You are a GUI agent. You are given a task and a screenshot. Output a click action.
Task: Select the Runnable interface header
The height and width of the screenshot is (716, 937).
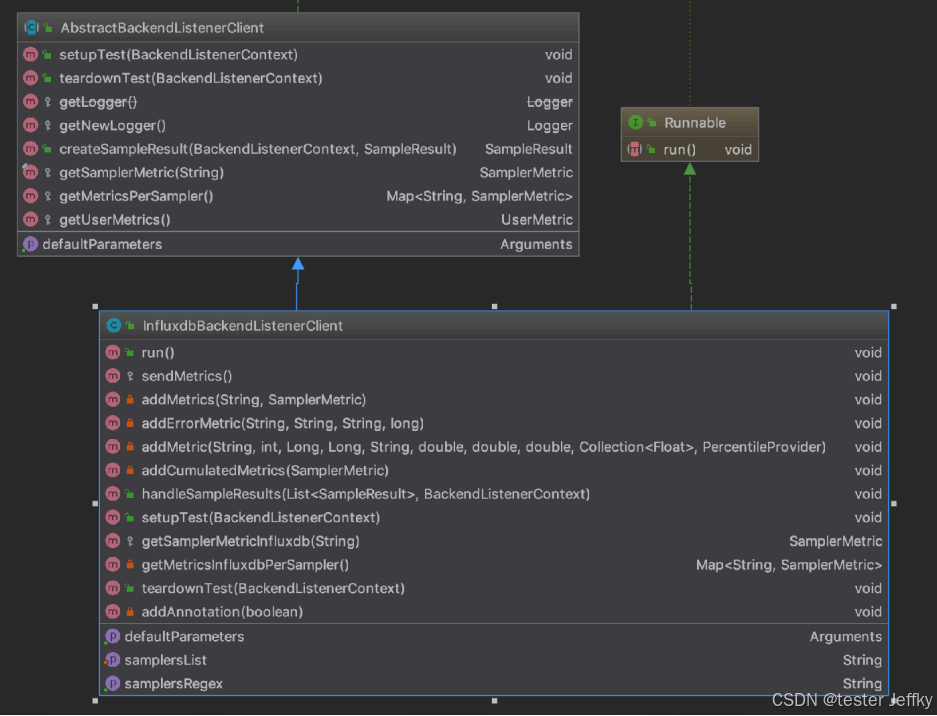point(690,123)
